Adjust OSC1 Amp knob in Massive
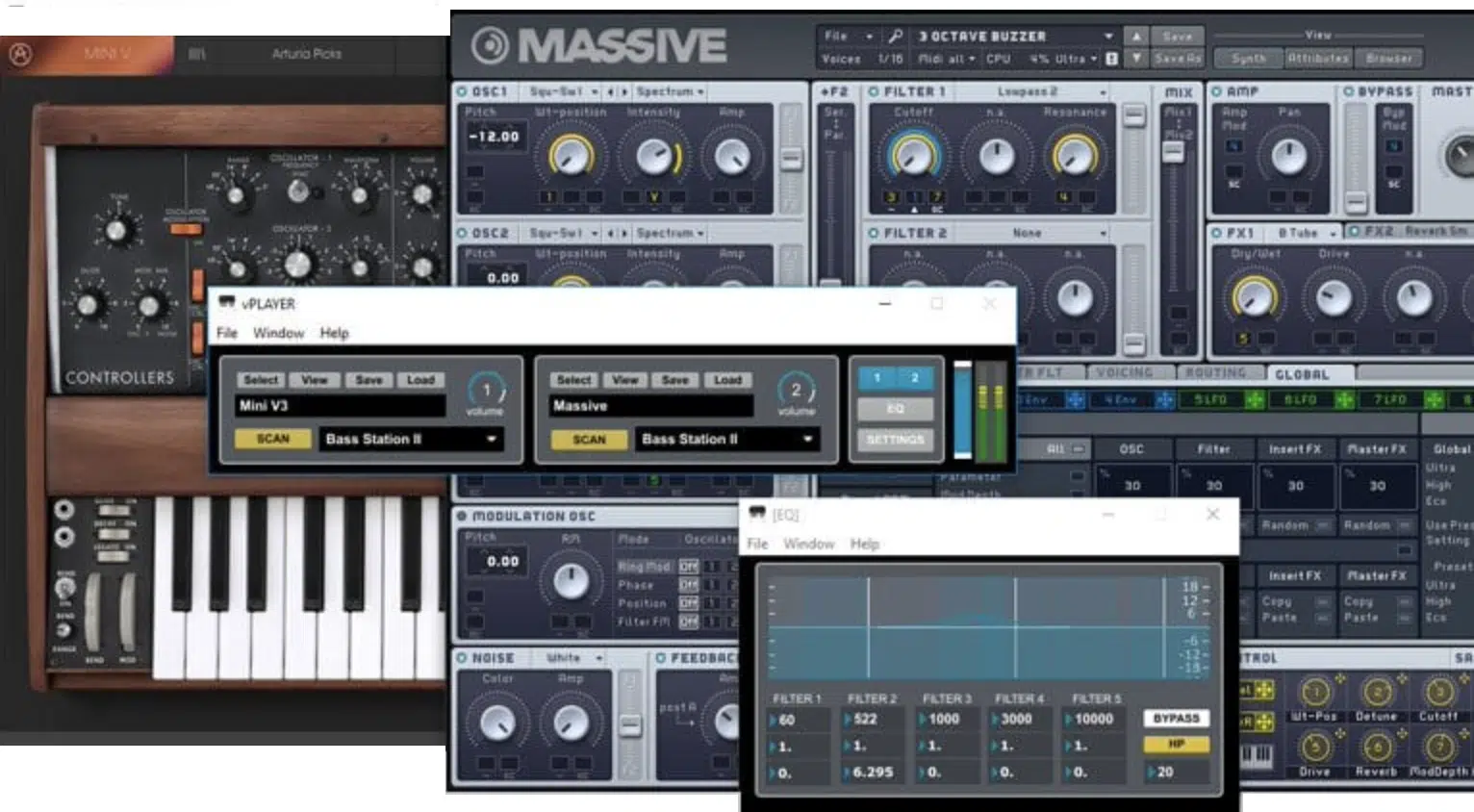Screen dimensions: 1474x812 [x=733, y=156]
